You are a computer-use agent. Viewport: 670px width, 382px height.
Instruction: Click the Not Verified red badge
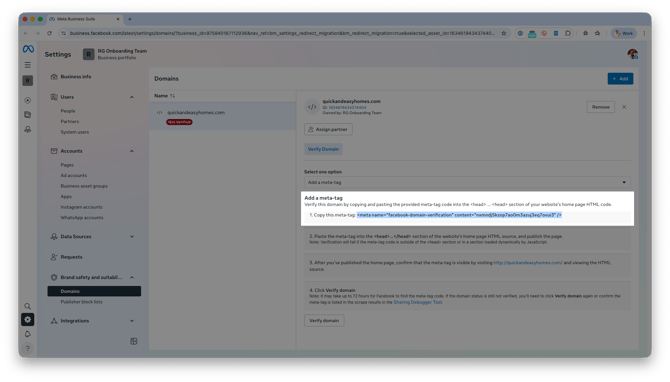pos(179,122)
